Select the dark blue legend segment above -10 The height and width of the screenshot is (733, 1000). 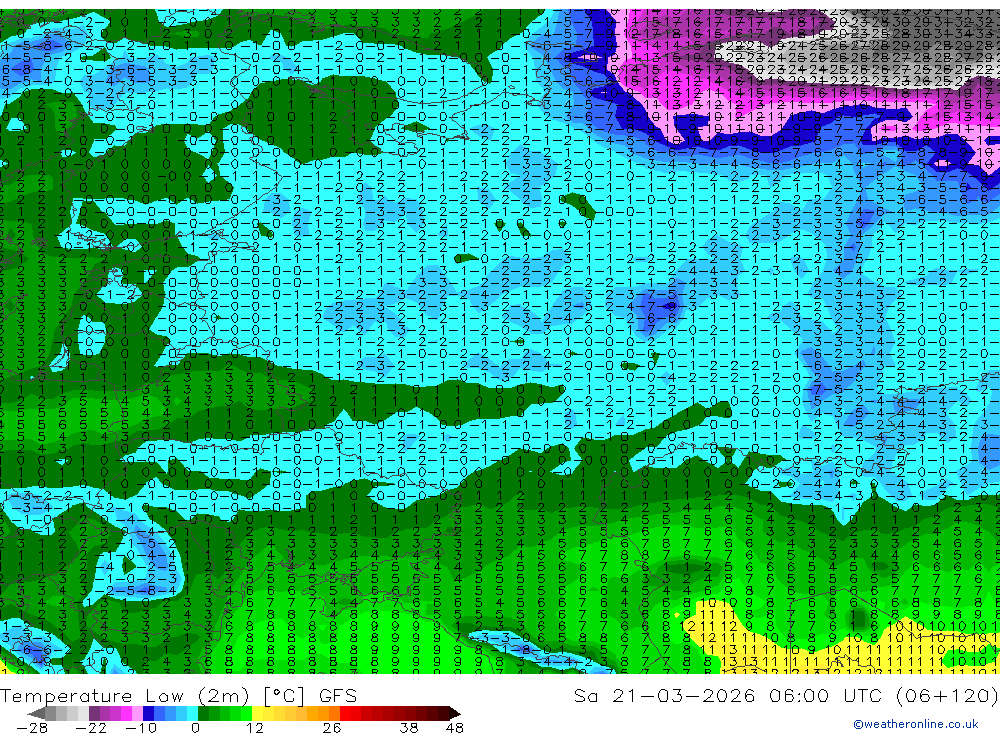tap(148, 713)
